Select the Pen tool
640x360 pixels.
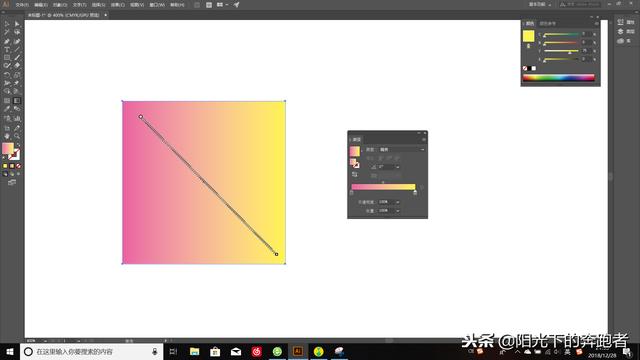click(7, 41)
